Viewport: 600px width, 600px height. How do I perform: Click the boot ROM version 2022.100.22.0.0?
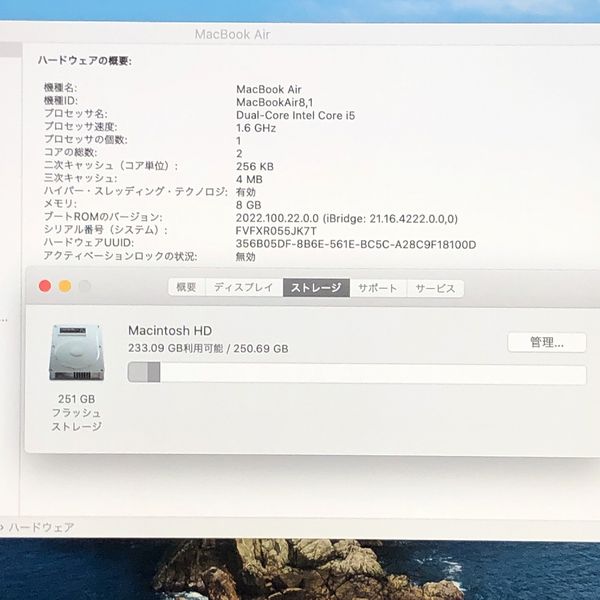(x=277, y=218)
